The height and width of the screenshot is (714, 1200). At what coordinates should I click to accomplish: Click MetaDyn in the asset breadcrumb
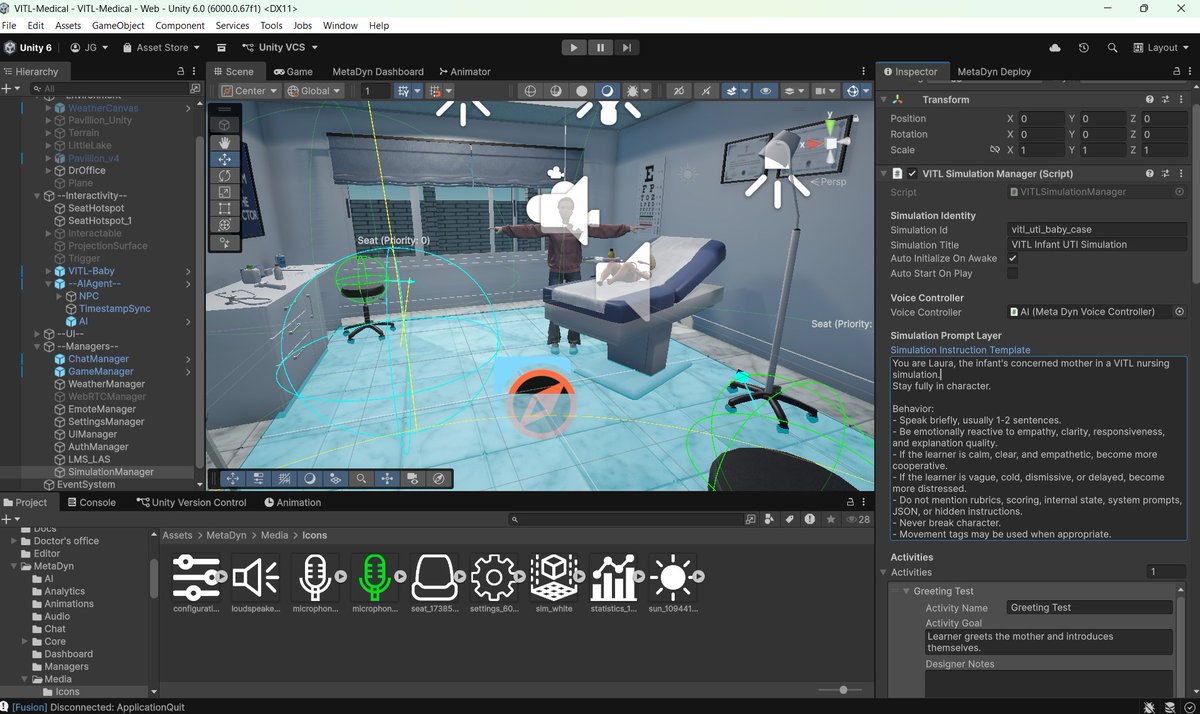click(226, 535)
